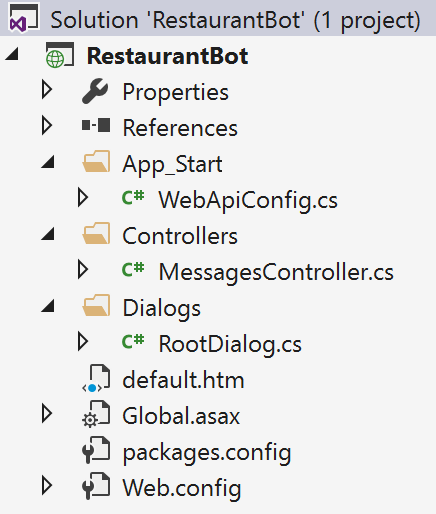Click the Properties wrench icon
The height and width of the screenshot is (514, 436).
pyautogui.click(x=95, y=91)
